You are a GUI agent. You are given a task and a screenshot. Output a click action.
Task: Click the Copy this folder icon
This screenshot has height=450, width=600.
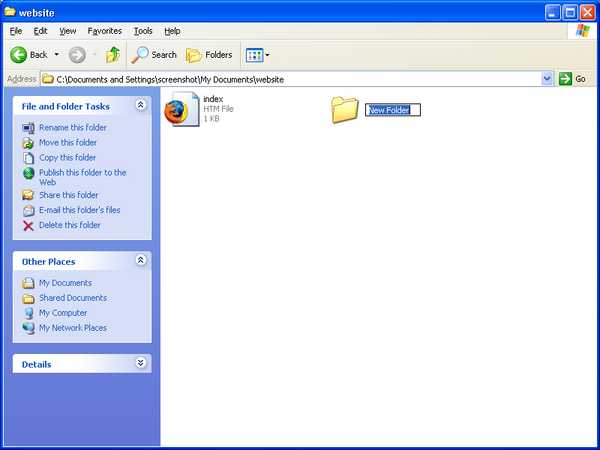pyautogui.click(x=28, y=158)
